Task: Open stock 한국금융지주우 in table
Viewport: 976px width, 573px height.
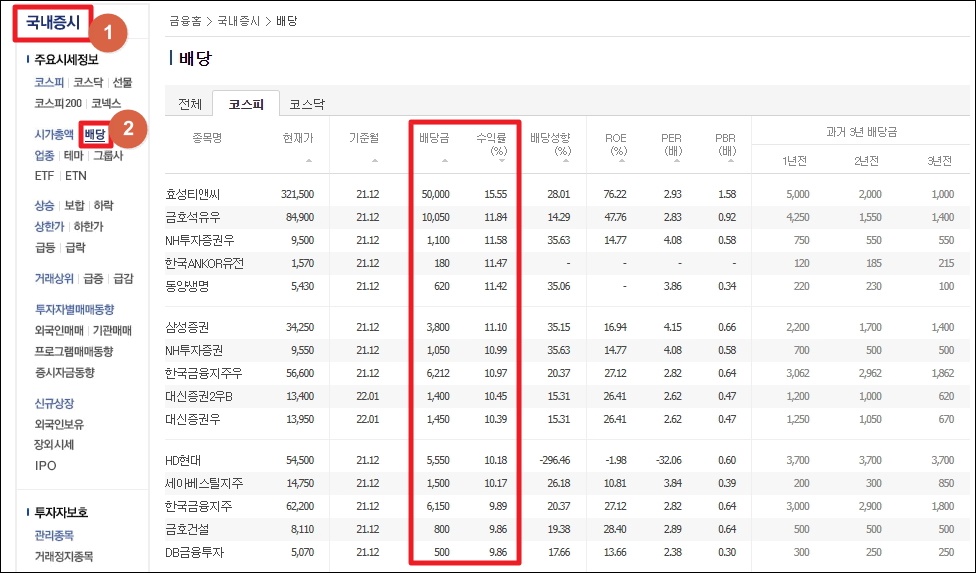Action: 204,373
